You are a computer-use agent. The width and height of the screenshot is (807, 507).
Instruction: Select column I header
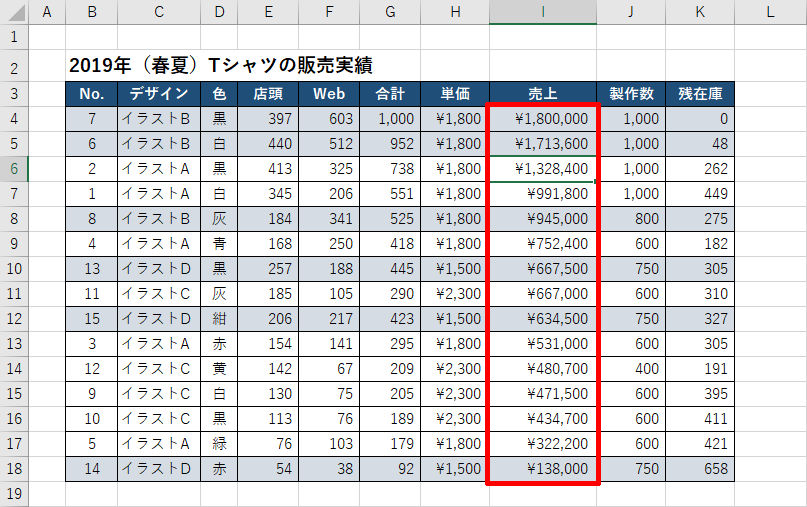[x=543, y=12]
